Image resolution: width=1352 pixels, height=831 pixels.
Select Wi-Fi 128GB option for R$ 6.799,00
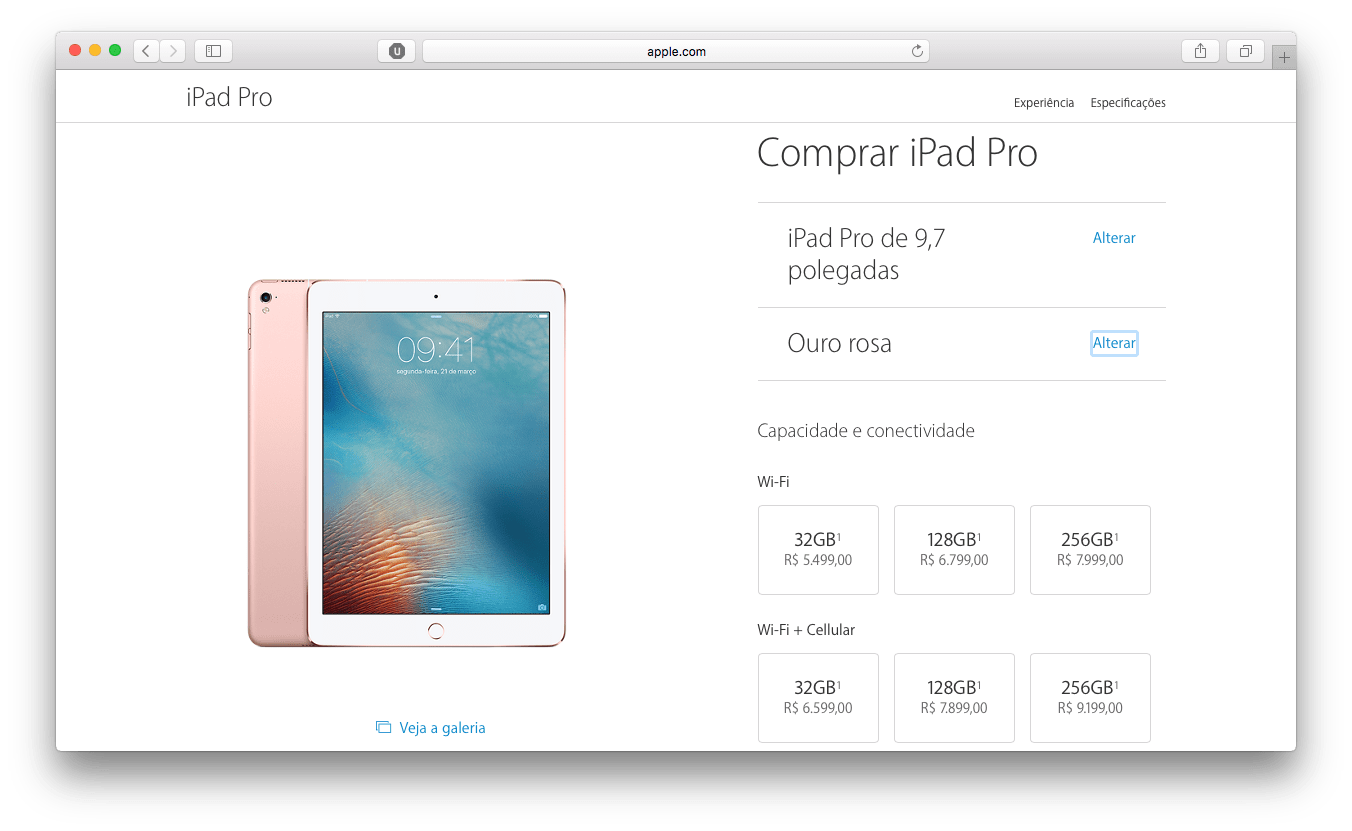[954, 550]
